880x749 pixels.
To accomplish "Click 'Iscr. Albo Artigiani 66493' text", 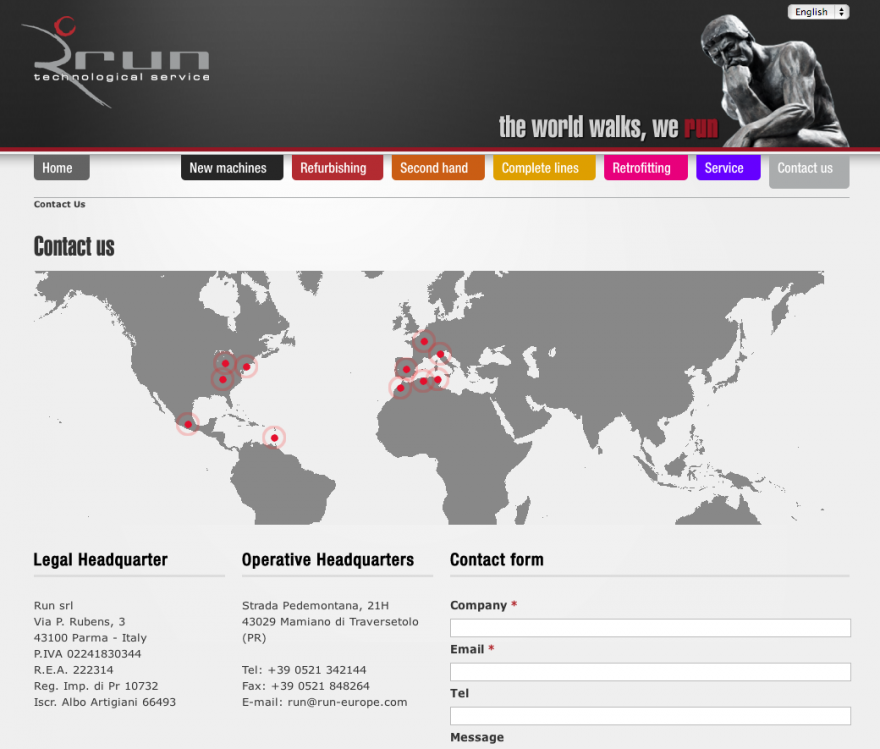I will (105, 702).
